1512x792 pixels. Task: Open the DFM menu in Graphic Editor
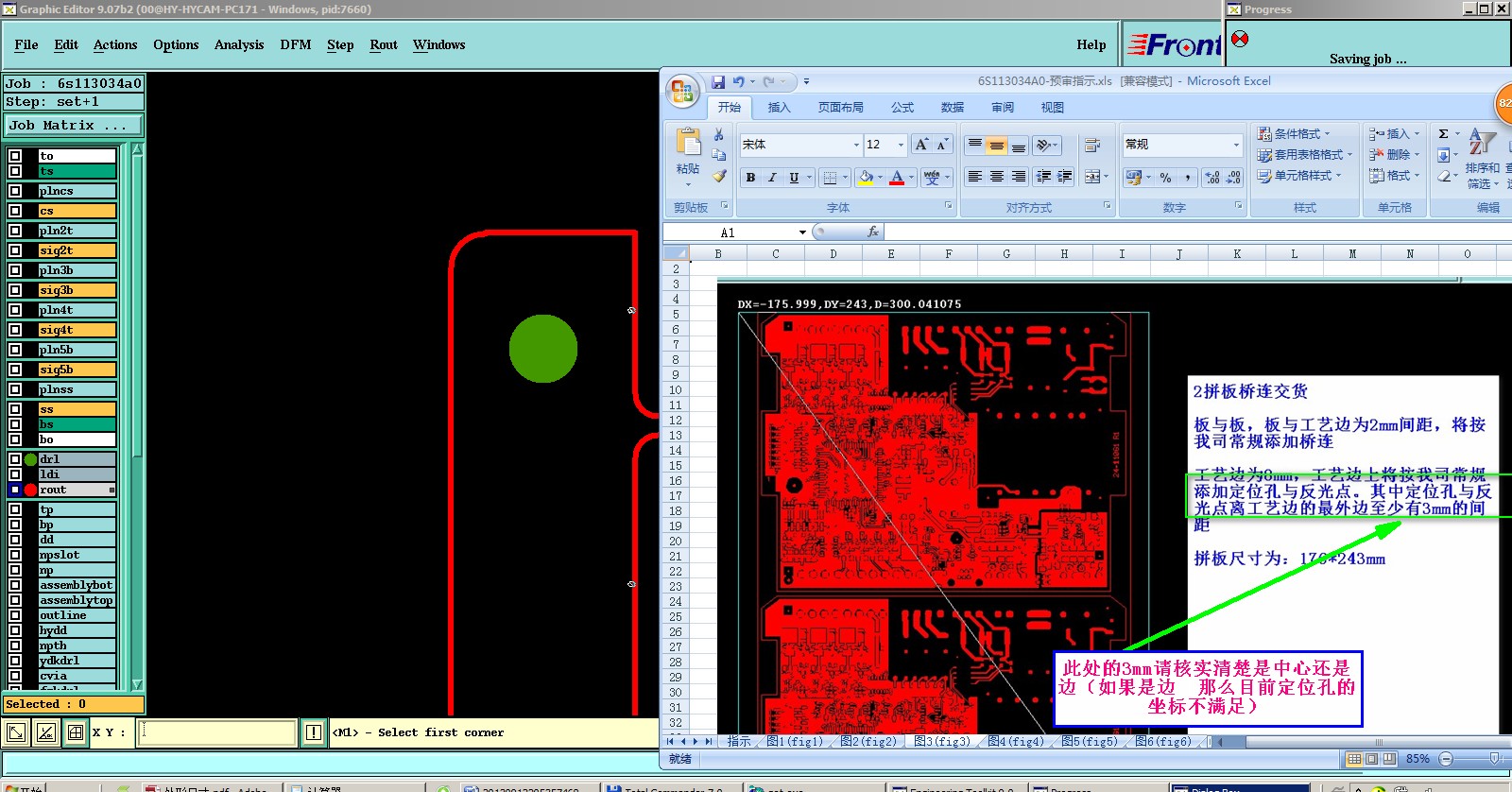(x=296, y=44)
